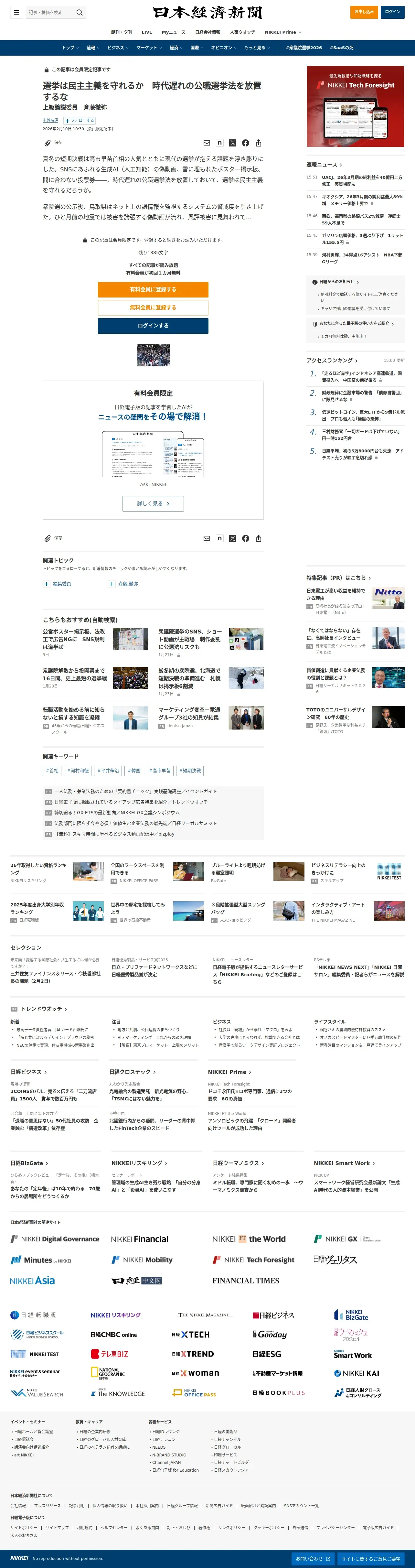Expand the オピニオン nav dropdown
Image resolution: width=415 pixels, height=1568 pixels.
point(224,48)
